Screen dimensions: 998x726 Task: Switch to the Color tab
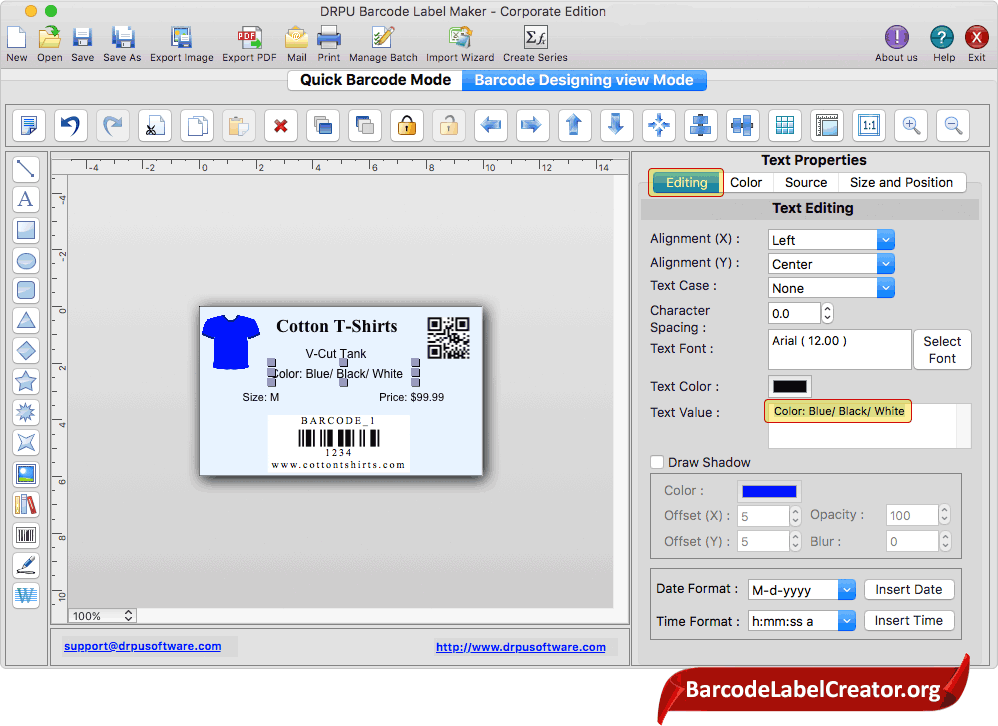[x=746, y=183]
